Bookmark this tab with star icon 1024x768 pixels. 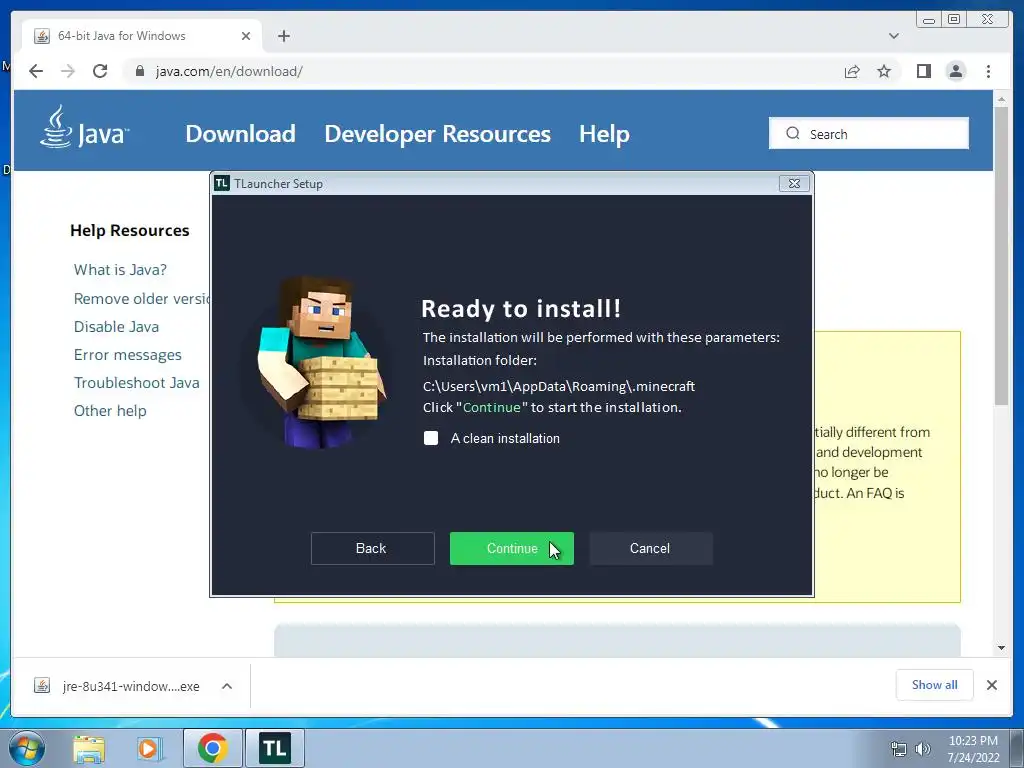pyautogui.click(x=884, y=71)
